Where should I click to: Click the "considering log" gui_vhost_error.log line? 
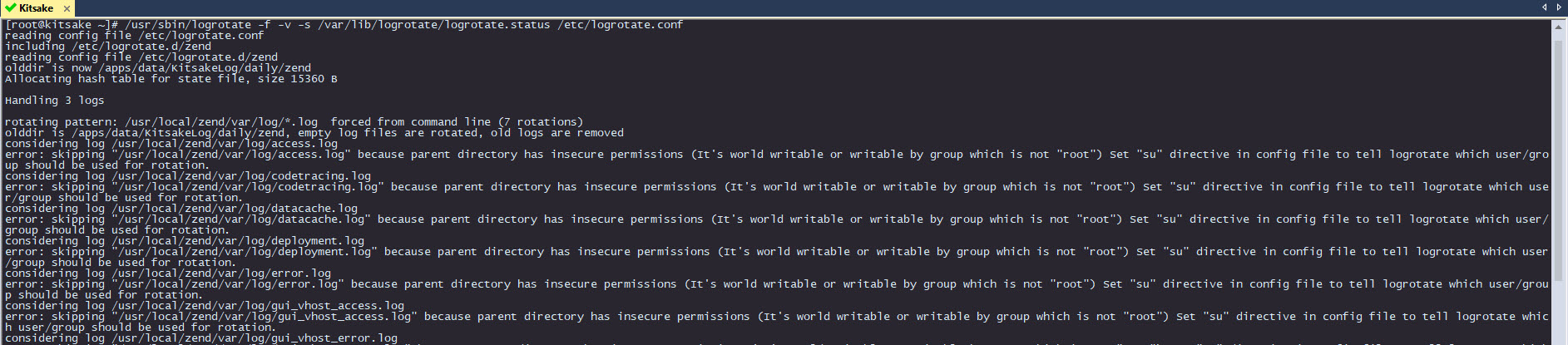tap(201, 338)
